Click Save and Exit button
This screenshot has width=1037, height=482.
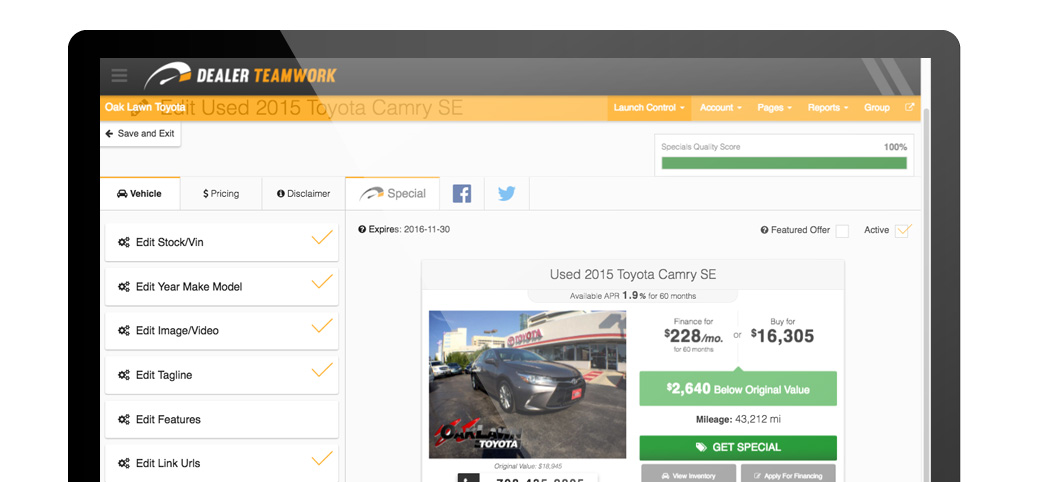(140, 134)
